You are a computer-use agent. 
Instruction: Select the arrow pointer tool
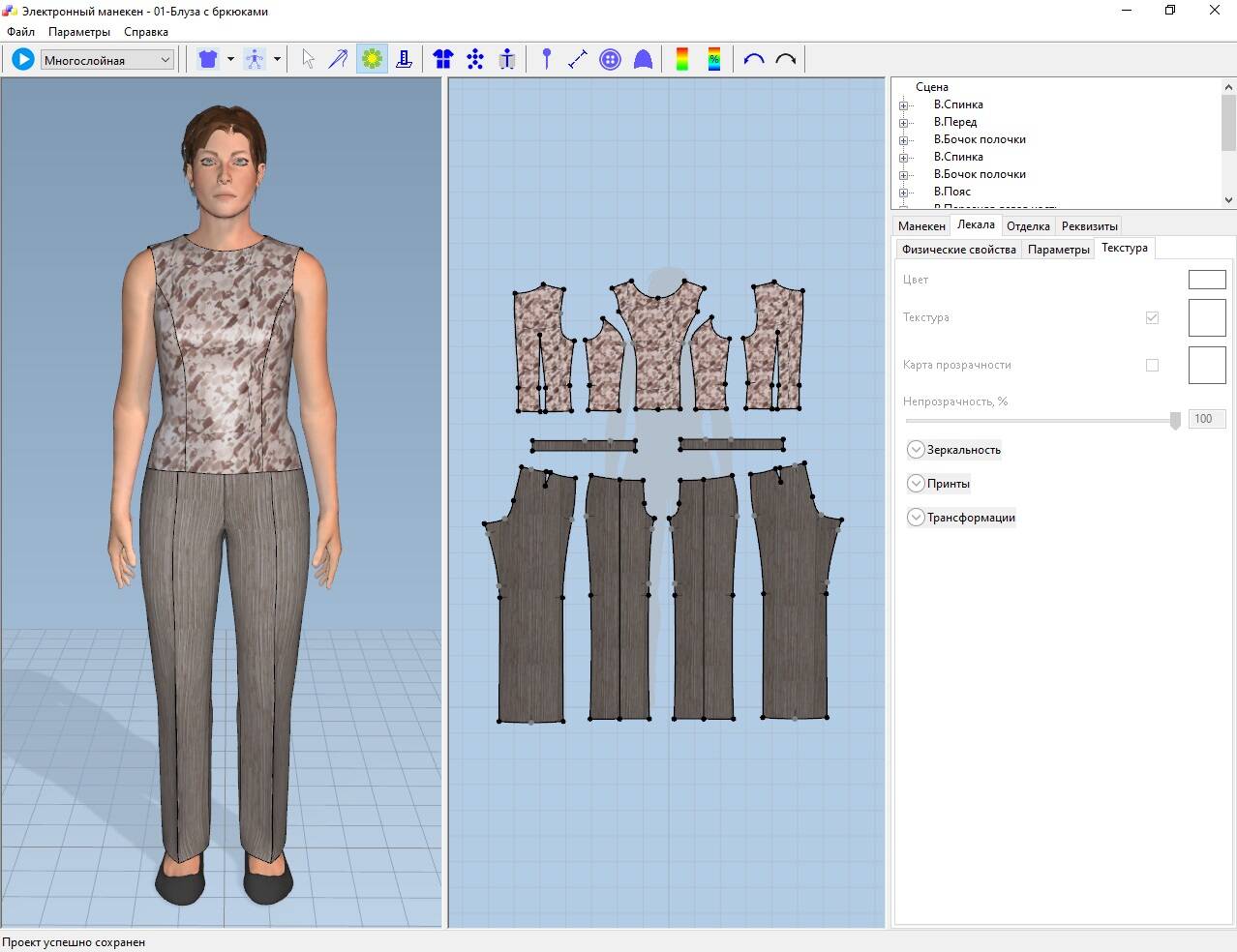308,60
